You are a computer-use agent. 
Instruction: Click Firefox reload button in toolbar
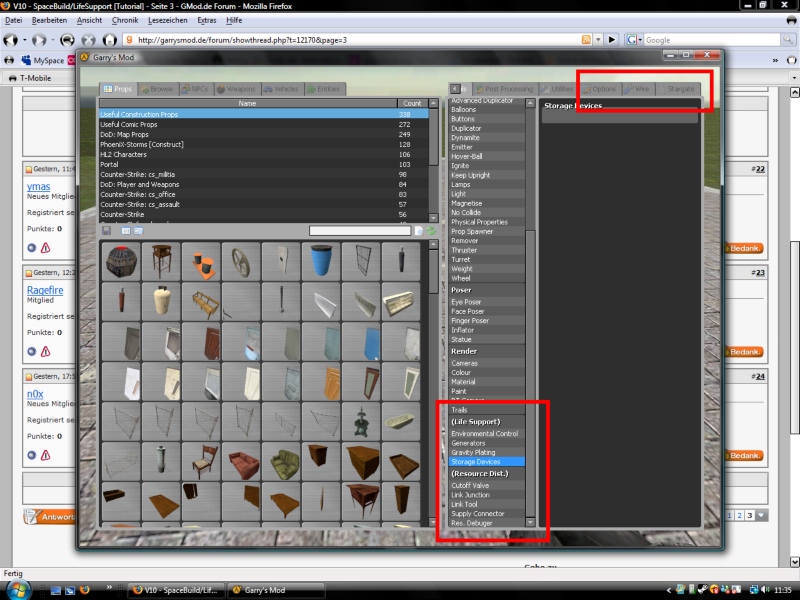[66, 40]
